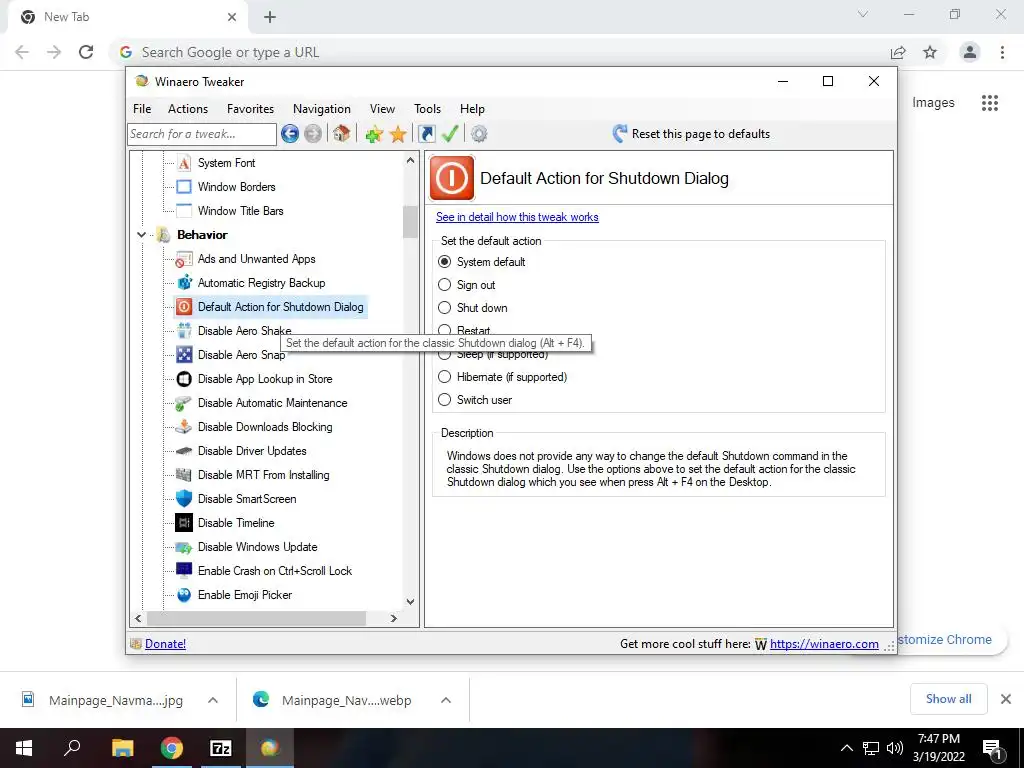Add tweak to favorites via green plus star
1024x768 pixels.
tap(374, 134)
